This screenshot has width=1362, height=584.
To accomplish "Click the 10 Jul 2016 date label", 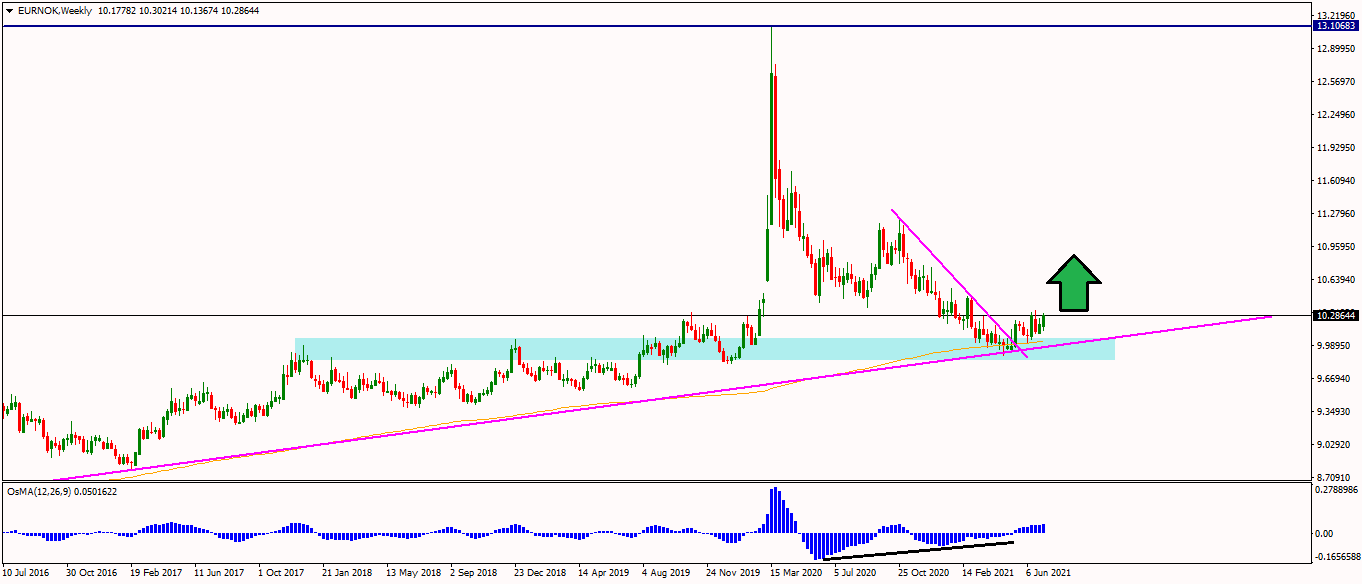I will (x=25, y=574).
